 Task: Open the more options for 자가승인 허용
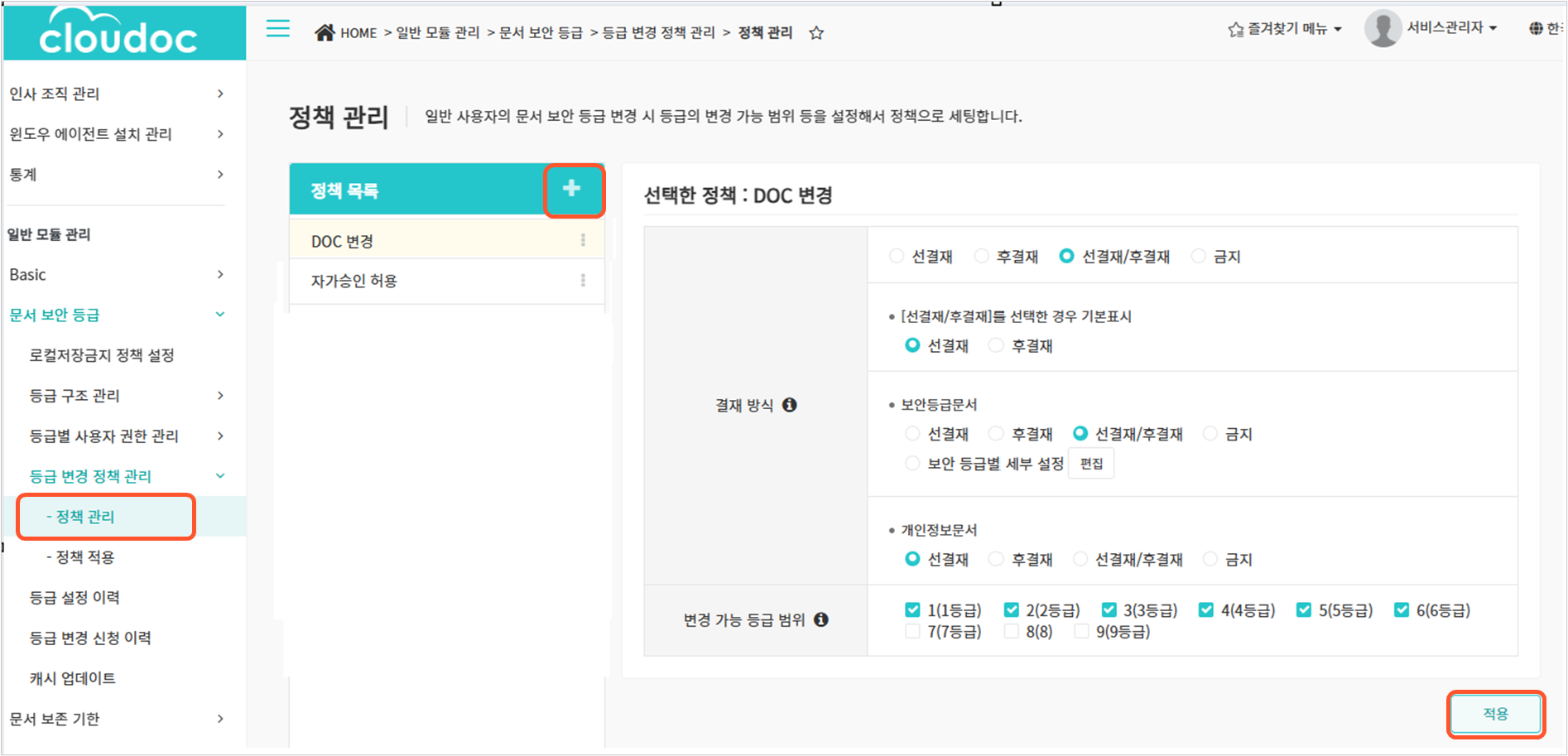[583, 281]
